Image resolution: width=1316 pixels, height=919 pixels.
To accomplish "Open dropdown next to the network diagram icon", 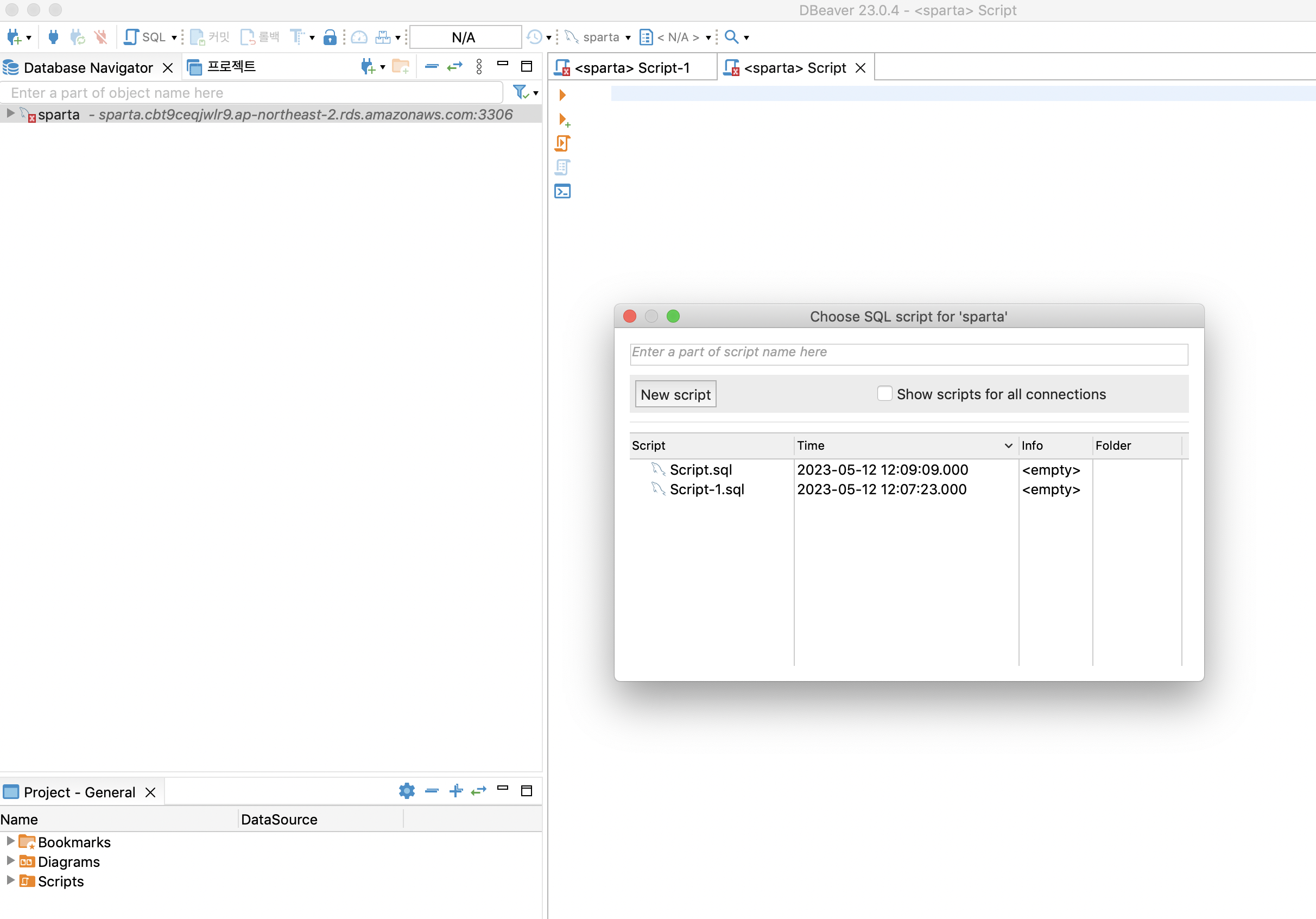I will click(x=398, y=38).
